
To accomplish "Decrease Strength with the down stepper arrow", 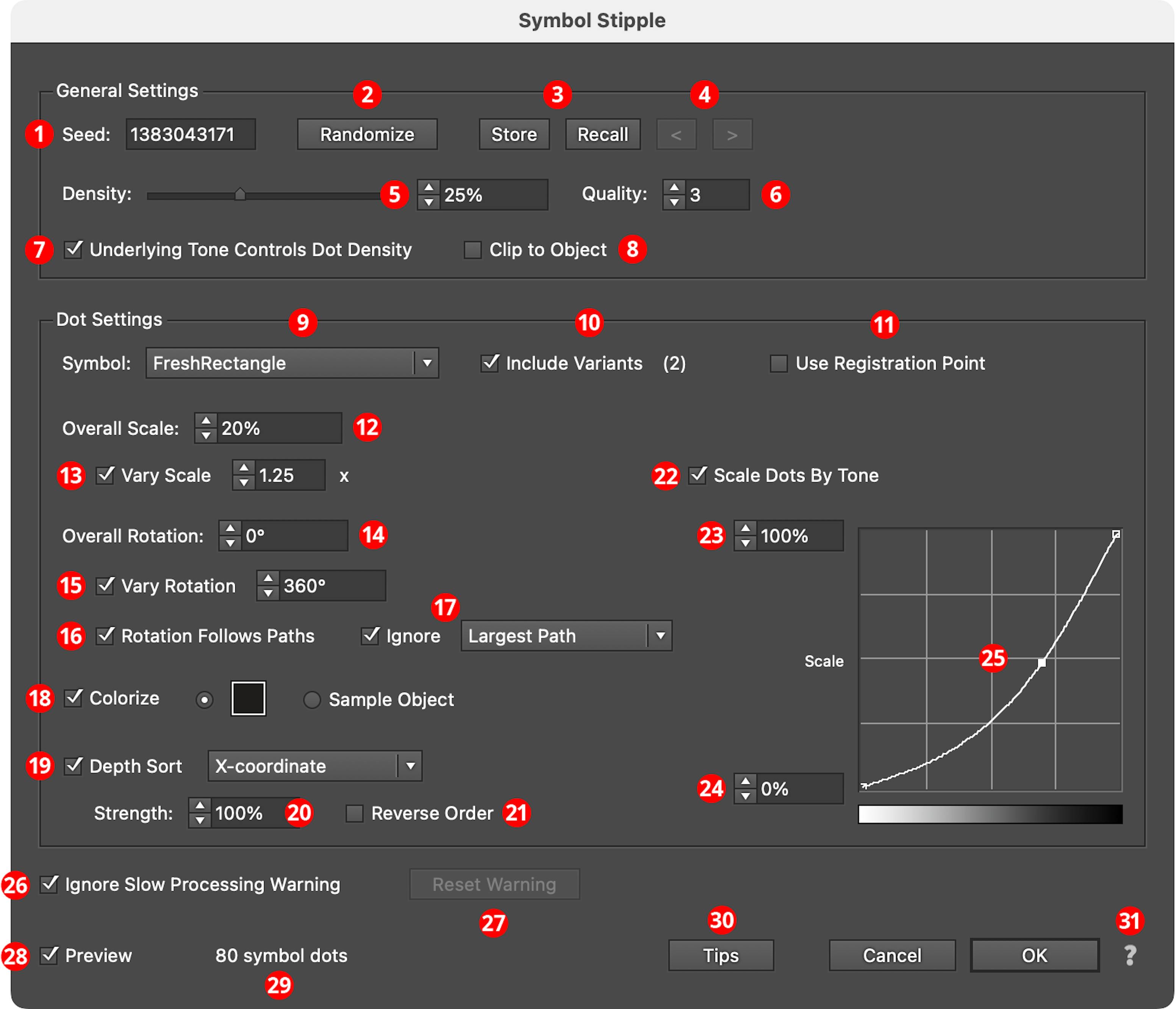I will [x=200, y=821].
